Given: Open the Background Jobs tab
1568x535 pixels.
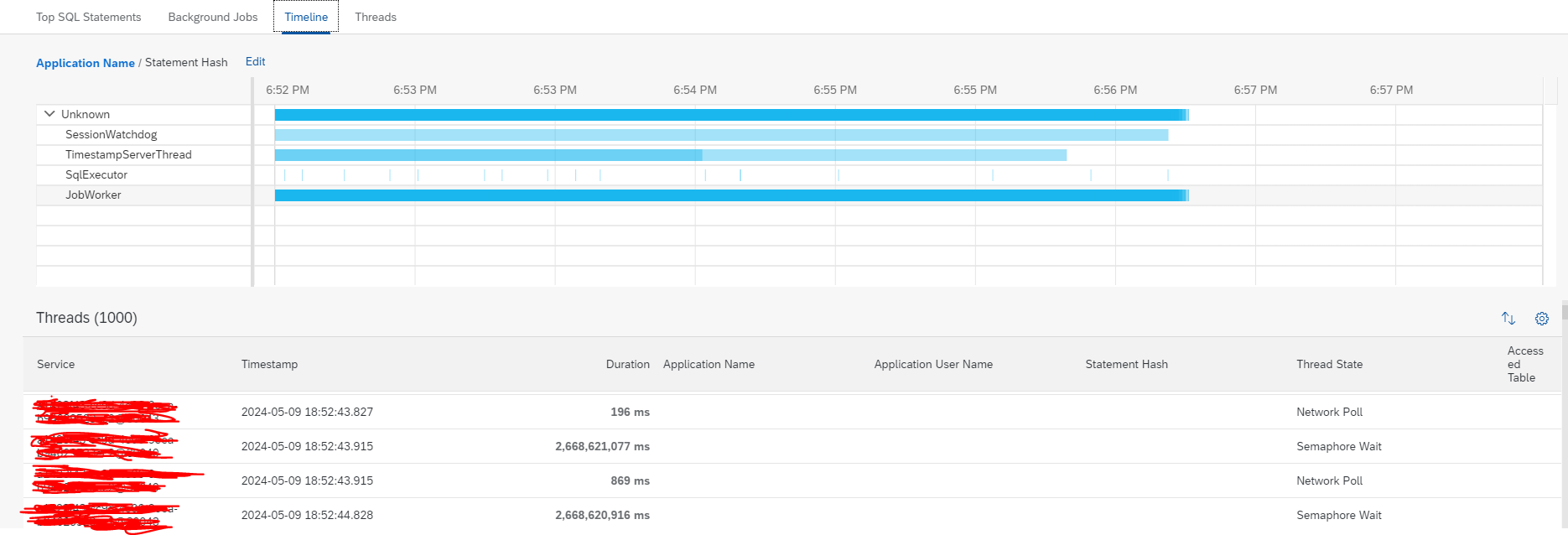Looking at the screenshot, I should point(213,17).
